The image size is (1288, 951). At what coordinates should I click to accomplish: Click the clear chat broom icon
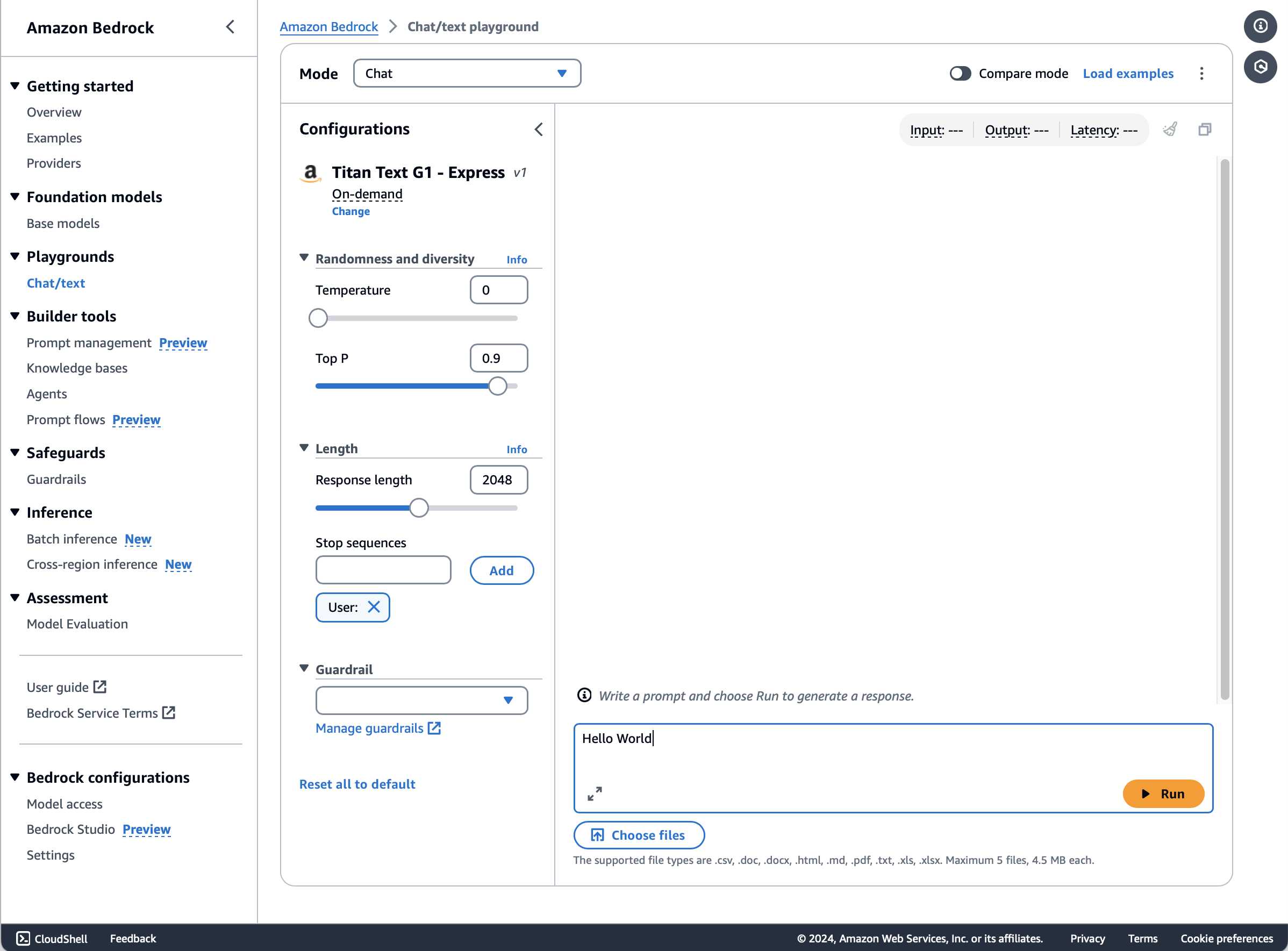pos(1170,130)
